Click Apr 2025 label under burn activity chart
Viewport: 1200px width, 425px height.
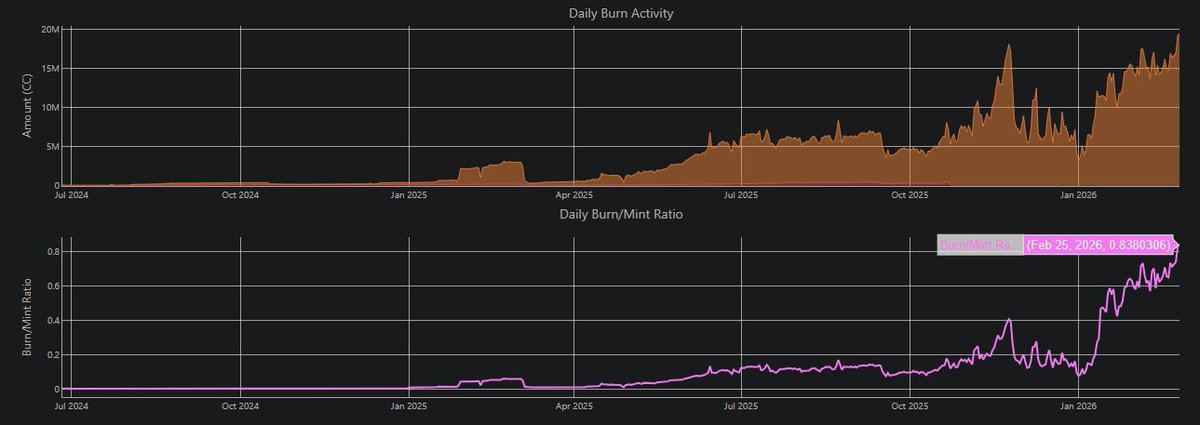click(x=573, y=196)
